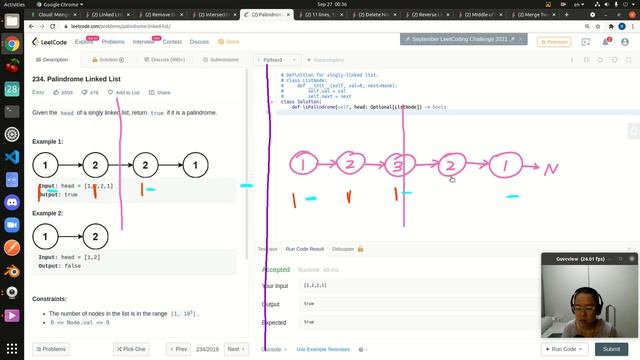Click Use Example Testcases link
The height and width of the screenshot is (360, 640).
[323, 349]
